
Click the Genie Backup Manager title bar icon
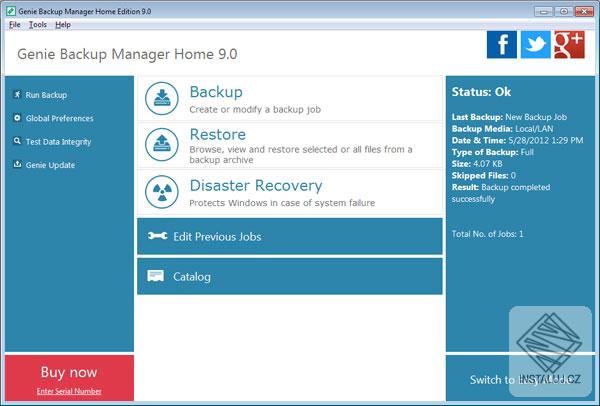click(11, 11)
